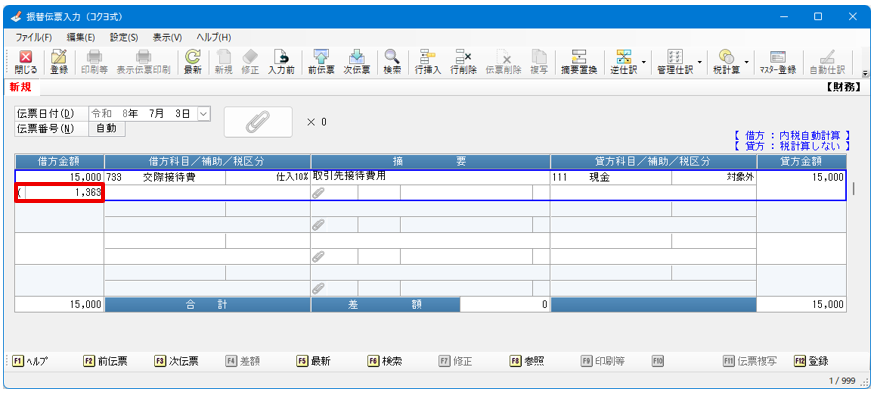Click the 新規 tab label
872x393 pixels.
point(21,87)
